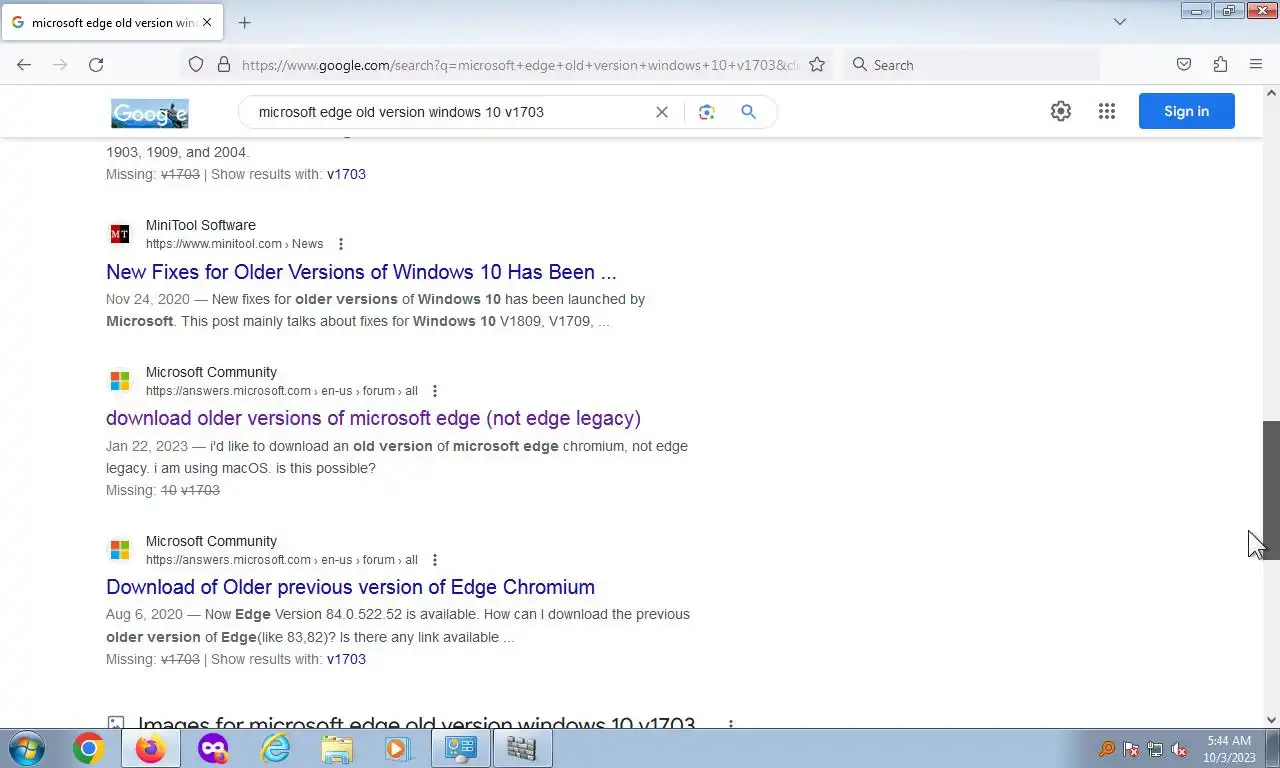Image resolution: width=1280 pixels, height=768 pixels.
Task: Open 'download older versions of microsoft edge' result
Action: click(x=373, y=418)
